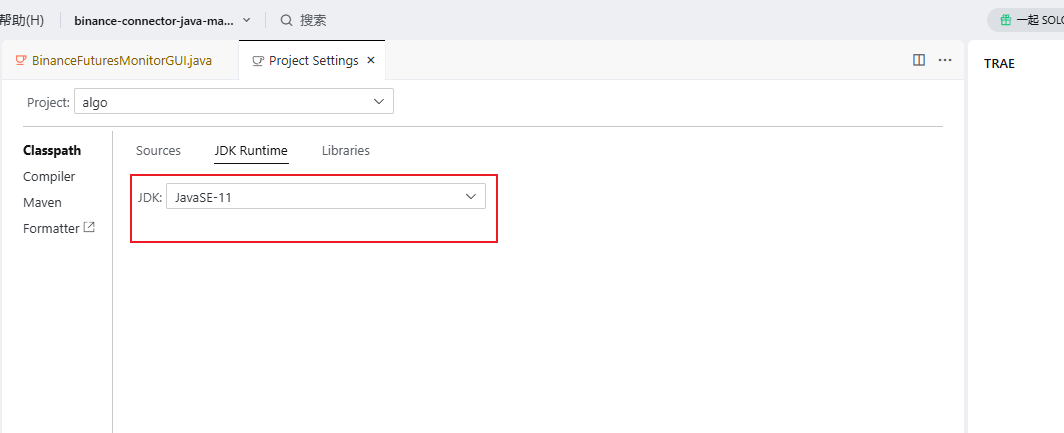Click the 搜索 search box
Viewport: 1064px width, 433px height.
click(304, 20)
